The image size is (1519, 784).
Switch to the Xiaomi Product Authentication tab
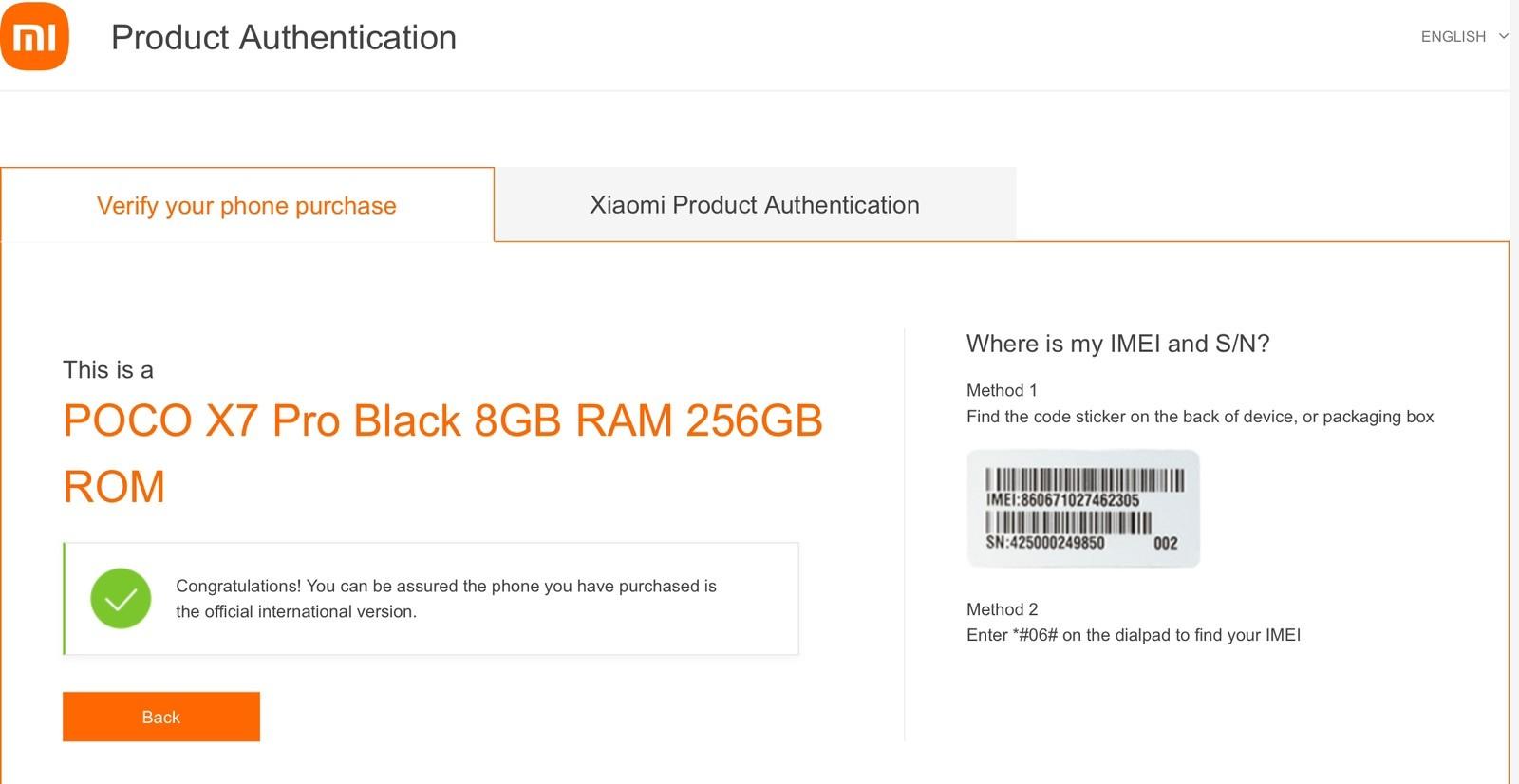click(x=754, y=204)
